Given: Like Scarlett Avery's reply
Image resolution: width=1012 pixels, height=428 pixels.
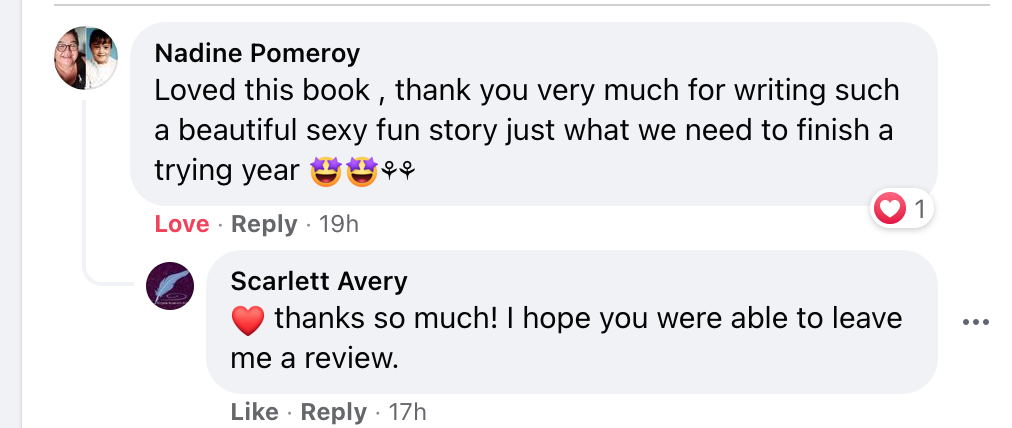Looking at the screenshot, I should [x=254, y=411].
